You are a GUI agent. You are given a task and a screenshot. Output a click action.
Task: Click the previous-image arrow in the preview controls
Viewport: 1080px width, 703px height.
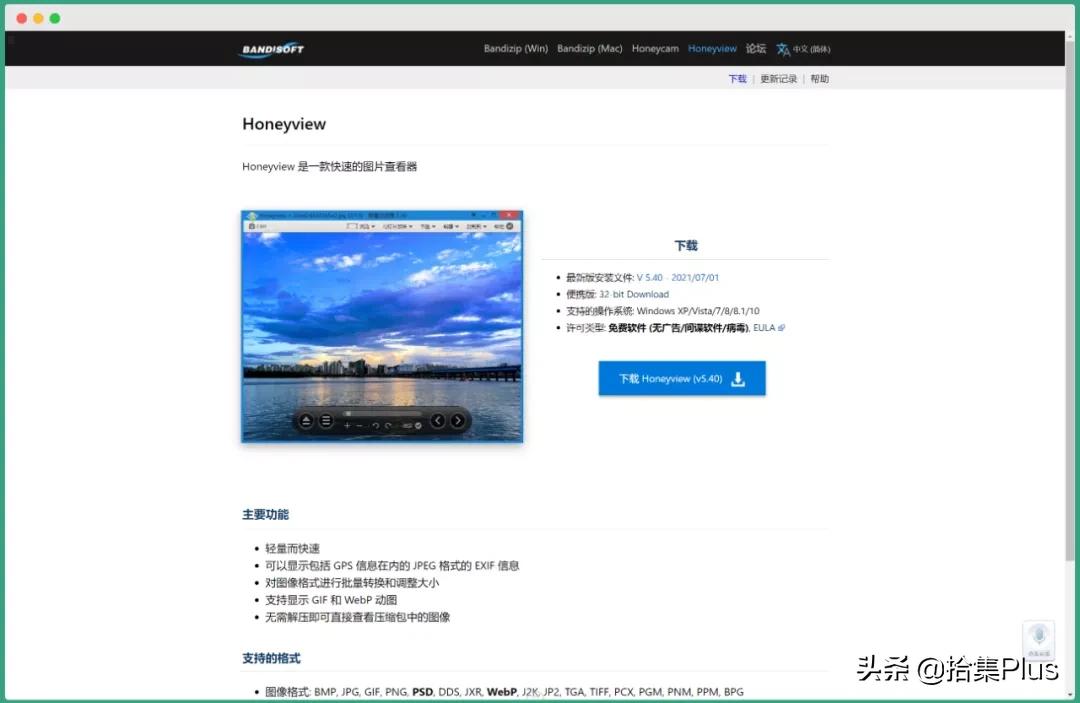(438, 419)
